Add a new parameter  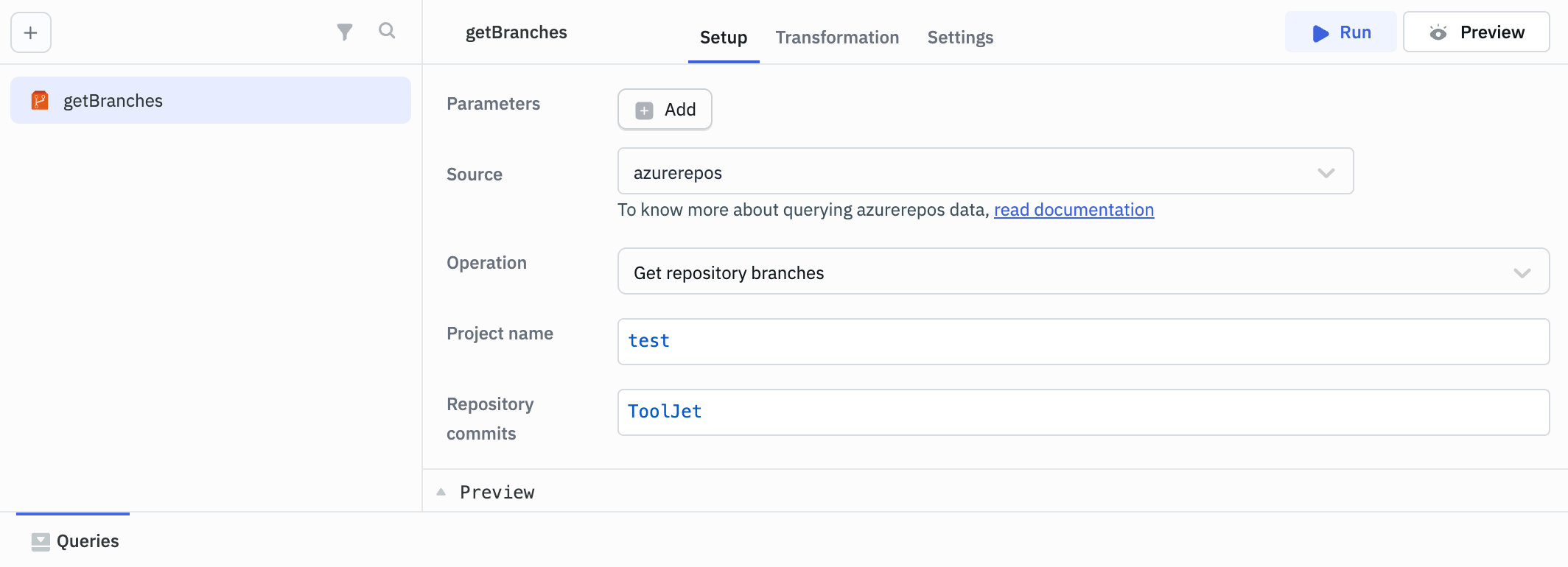665,110
